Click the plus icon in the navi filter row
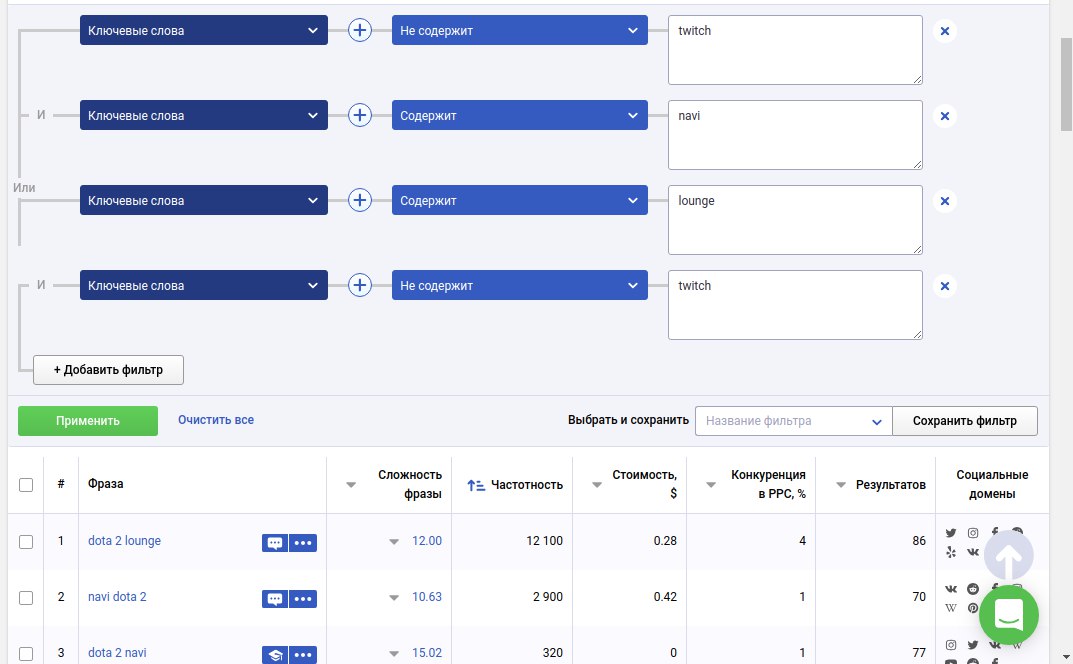Viewport: 1073px width, 664px height. click(x=360, y=115)
